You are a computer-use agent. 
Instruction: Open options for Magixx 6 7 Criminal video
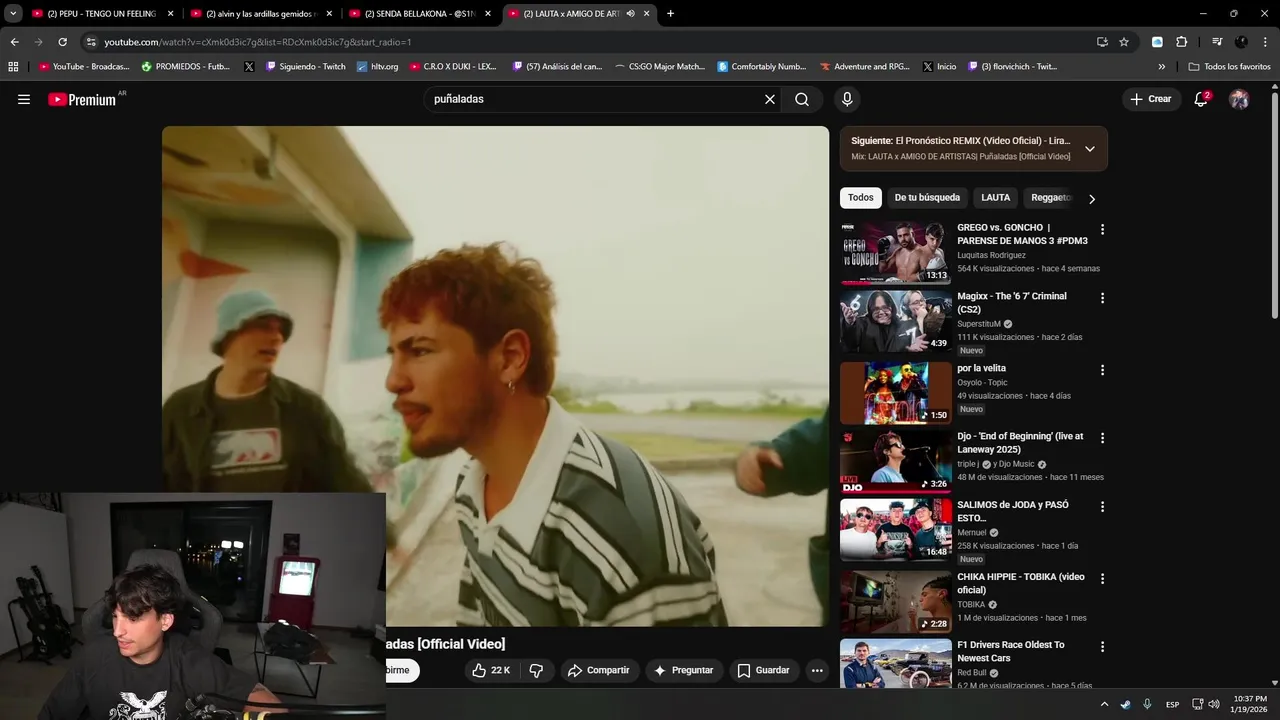pos(1102,298)
